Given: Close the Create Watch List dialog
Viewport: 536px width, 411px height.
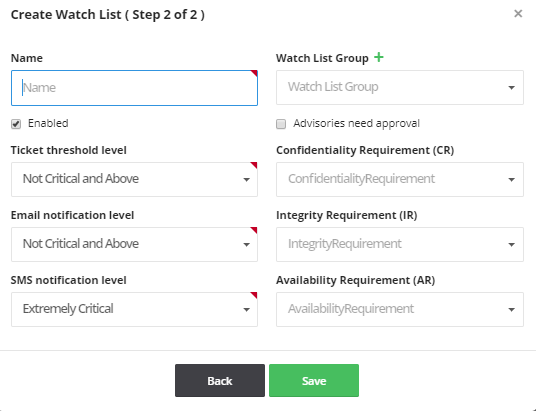Looking at the screenshot, I should pyautogui.click(x=518, y=14).
